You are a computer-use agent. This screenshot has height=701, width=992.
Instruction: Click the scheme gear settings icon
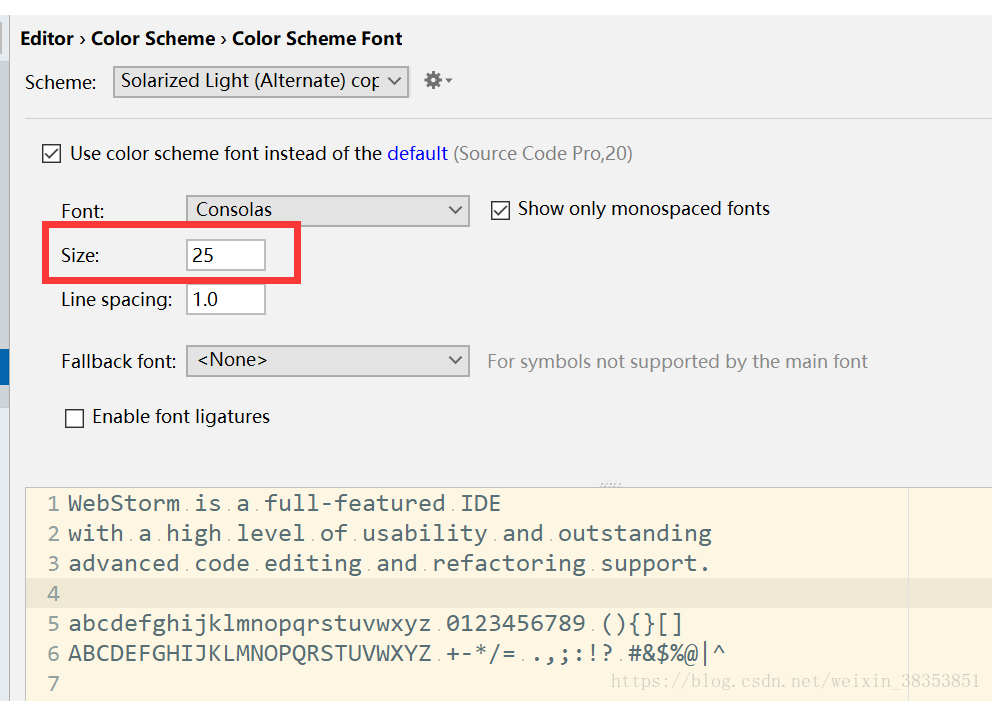pos(437,80)
